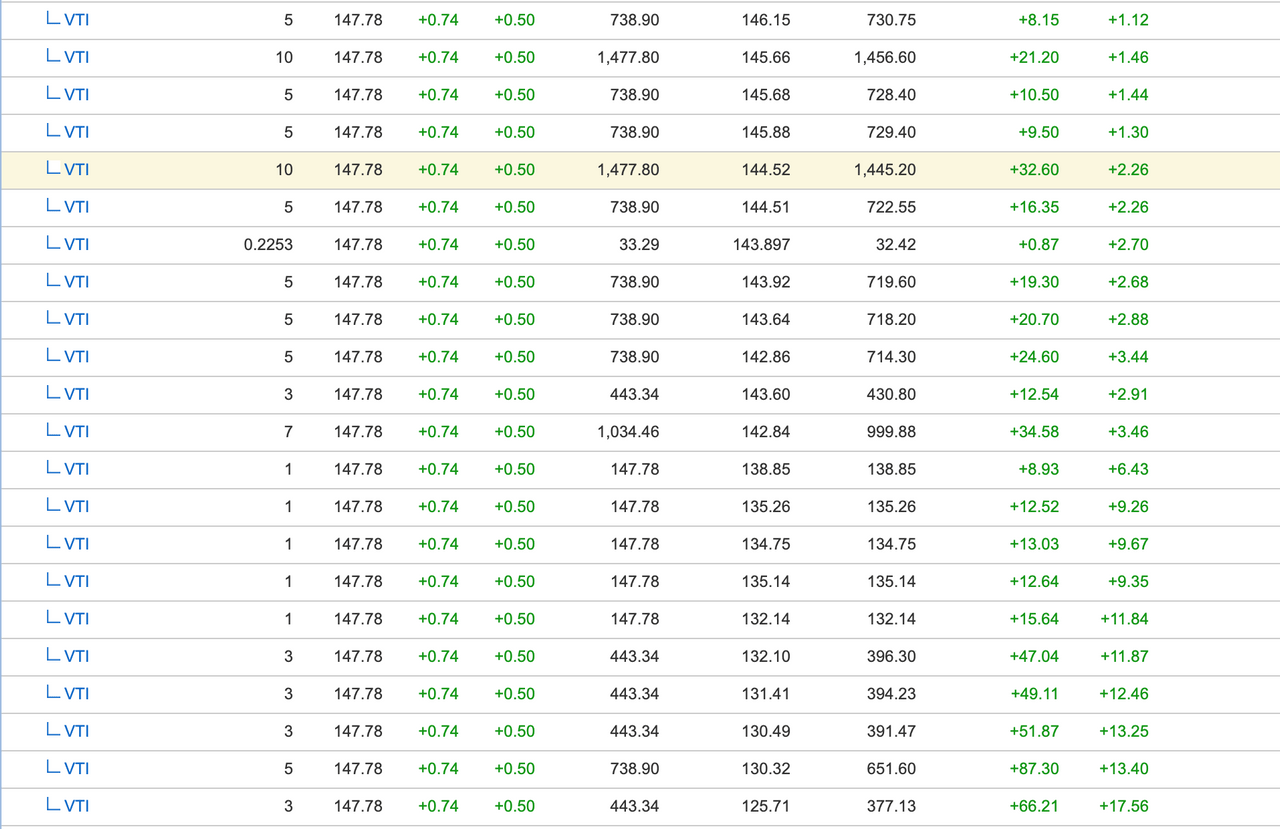This screenshot has width=1280, height=829.
Task: Select the market value 1,034.46
Action: pyautogui.click(x=628, y=432)
